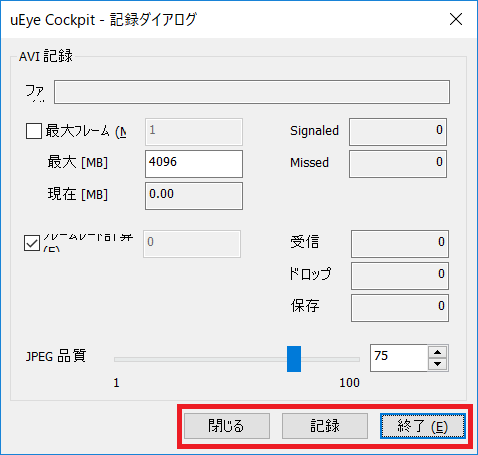Click the JPEG quality value box showing 75

[x=399, y=358]
